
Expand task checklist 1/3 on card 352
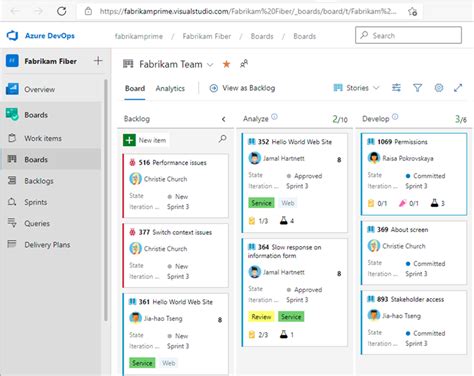(x=258, y=221)
